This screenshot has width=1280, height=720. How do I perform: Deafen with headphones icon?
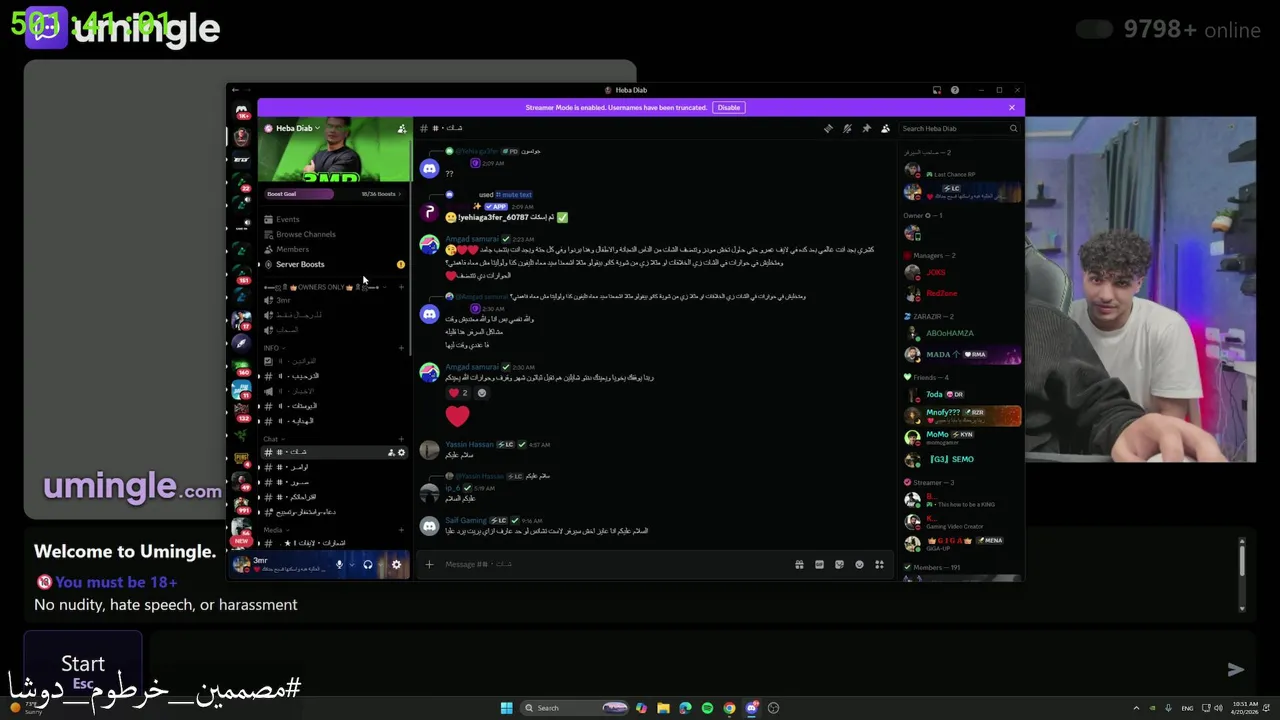click(x=367, y=565)
